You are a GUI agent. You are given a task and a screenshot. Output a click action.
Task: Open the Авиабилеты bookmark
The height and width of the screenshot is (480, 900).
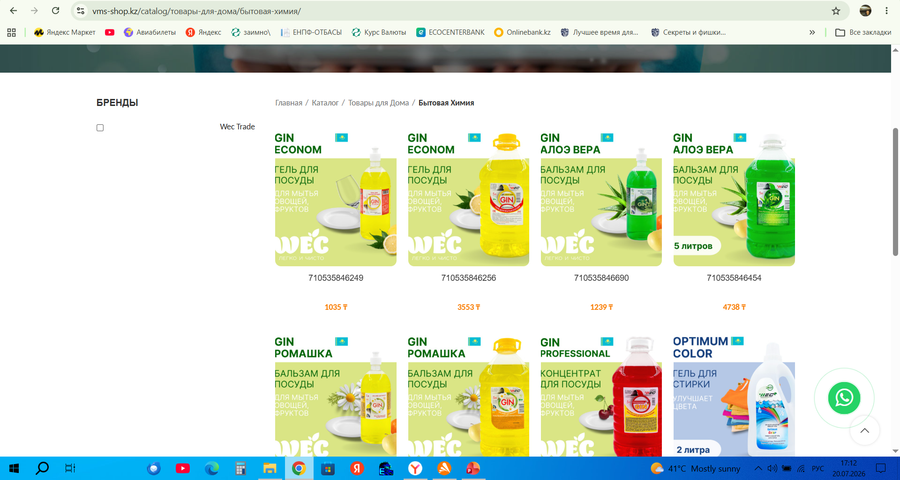tap(150, 33)
